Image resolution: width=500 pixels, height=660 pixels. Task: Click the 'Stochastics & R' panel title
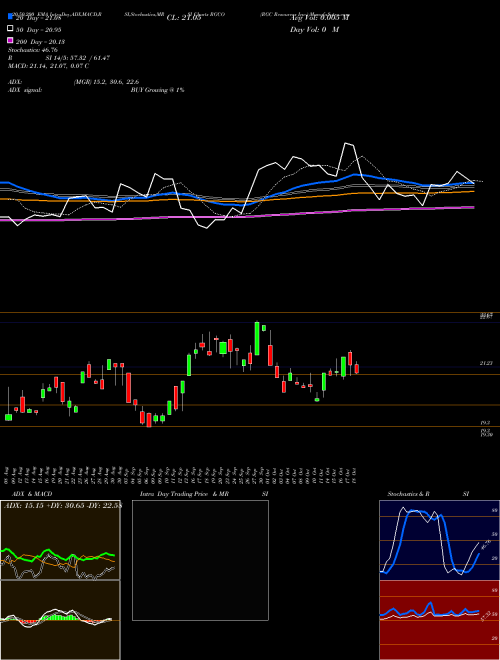click(x=408, y=494)
